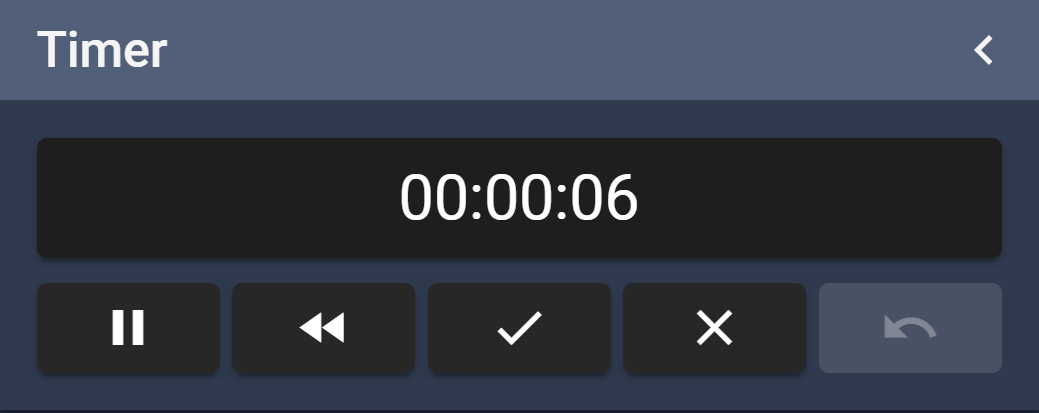The width and height of the screenshot is (1039, 413).
Task: Stop counting with the two-bar button
Action: click(x=128, y=328)
